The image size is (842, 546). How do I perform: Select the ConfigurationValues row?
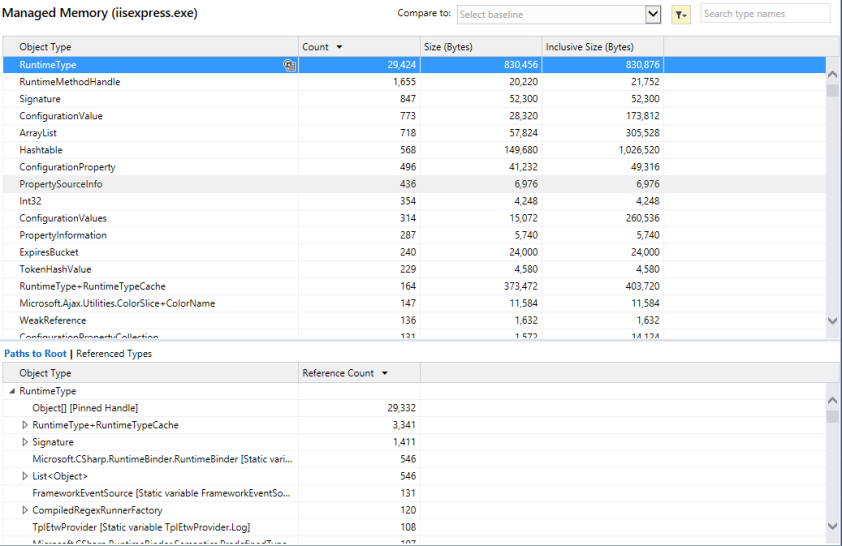(x=414, y=218)
